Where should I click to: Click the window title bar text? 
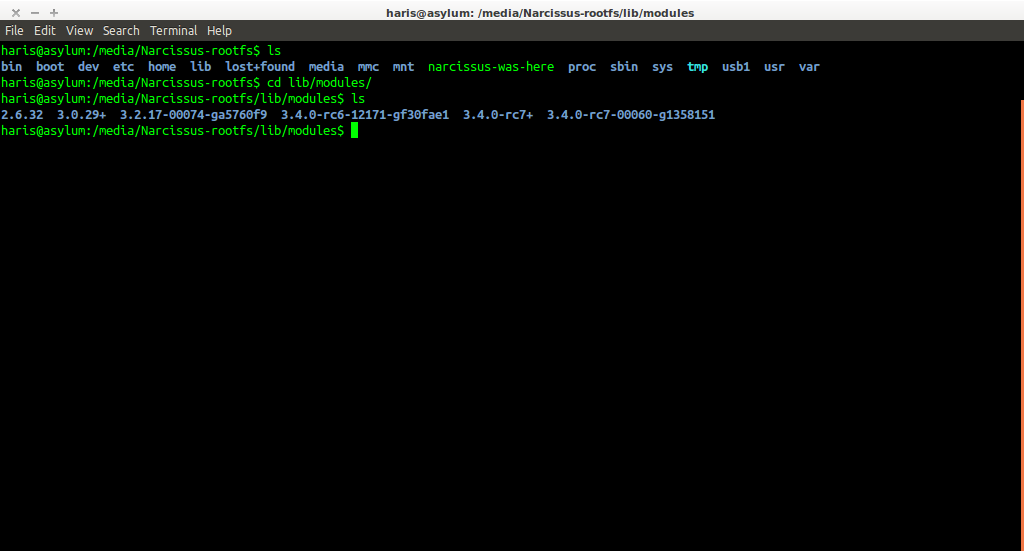coord(539,13)
